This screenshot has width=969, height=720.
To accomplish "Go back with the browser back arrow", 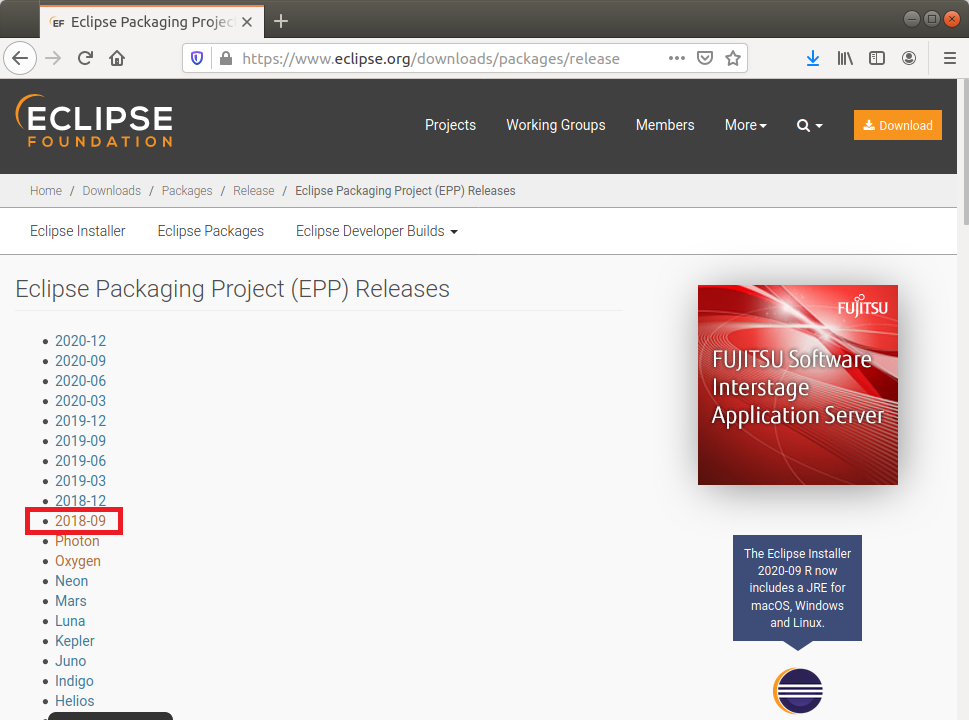I will (x=20, y=58).
